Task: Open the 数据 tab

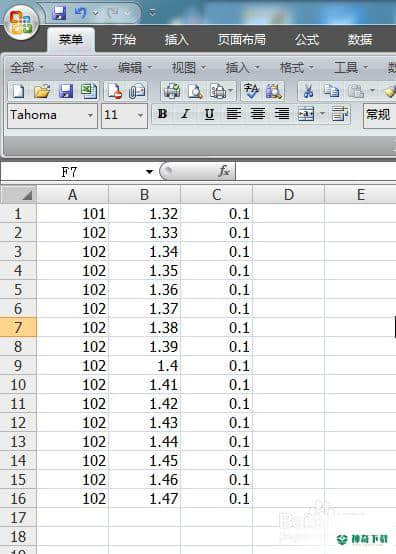Action: click(360, 39)
